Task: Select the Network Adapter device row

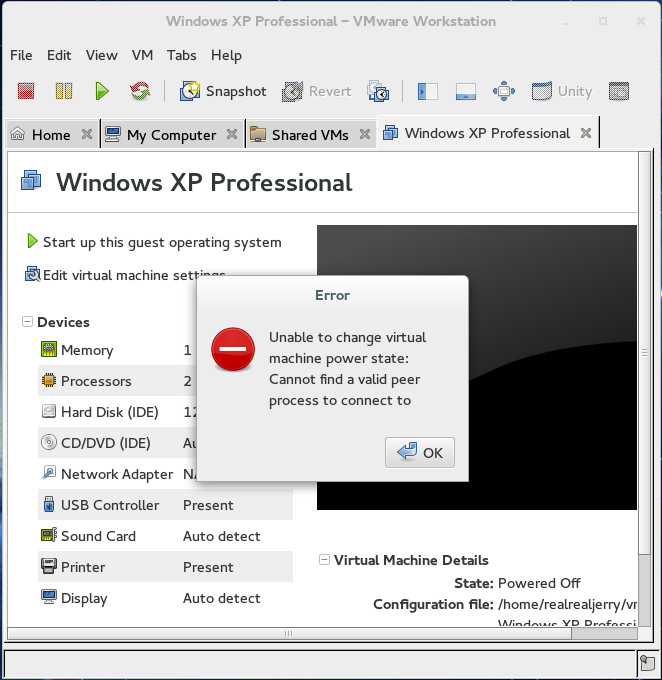Action: (x=117, y=474)
